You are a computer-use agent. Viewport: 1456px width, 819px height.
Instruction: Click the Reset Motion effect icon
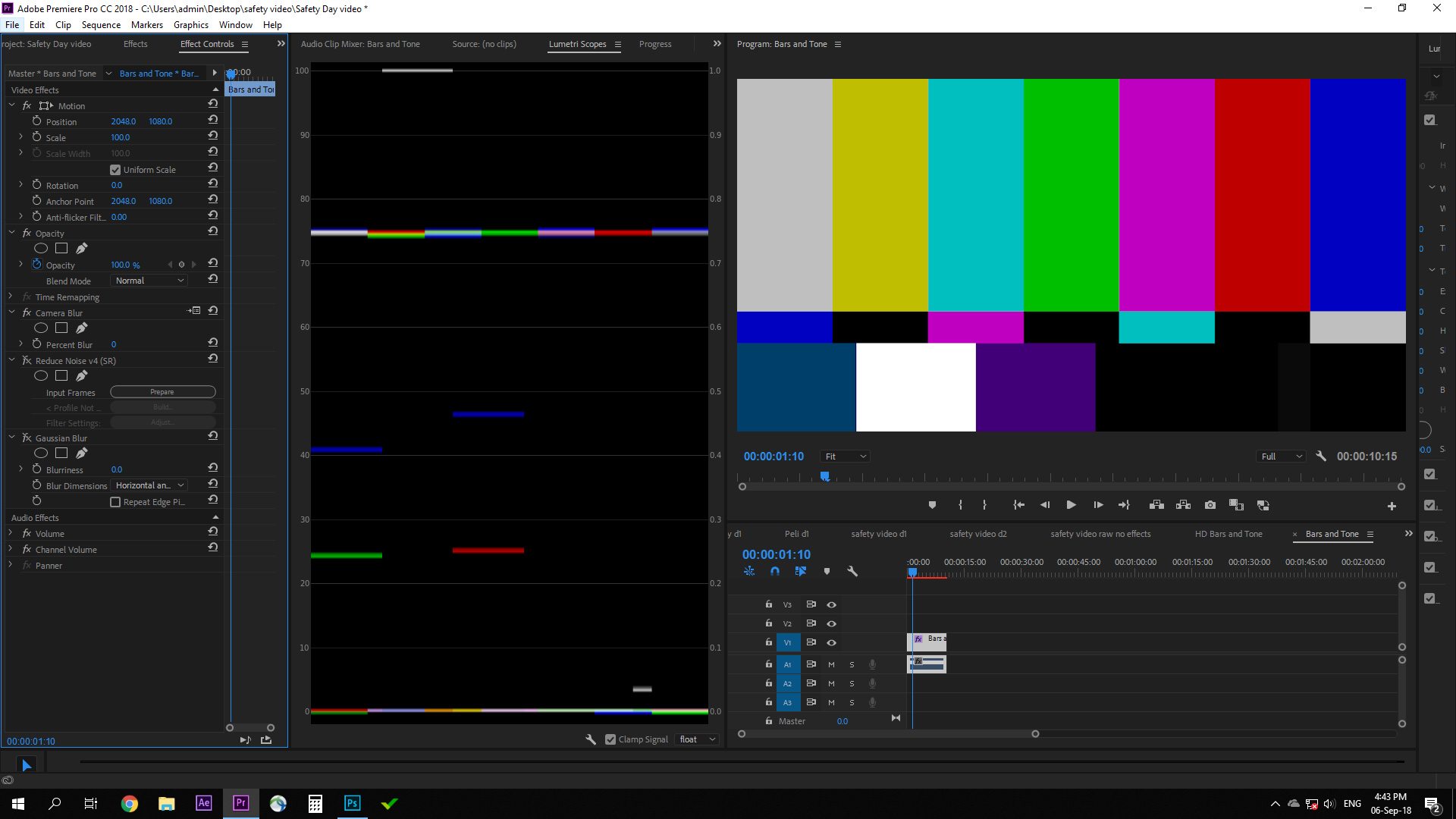[213, 105]
